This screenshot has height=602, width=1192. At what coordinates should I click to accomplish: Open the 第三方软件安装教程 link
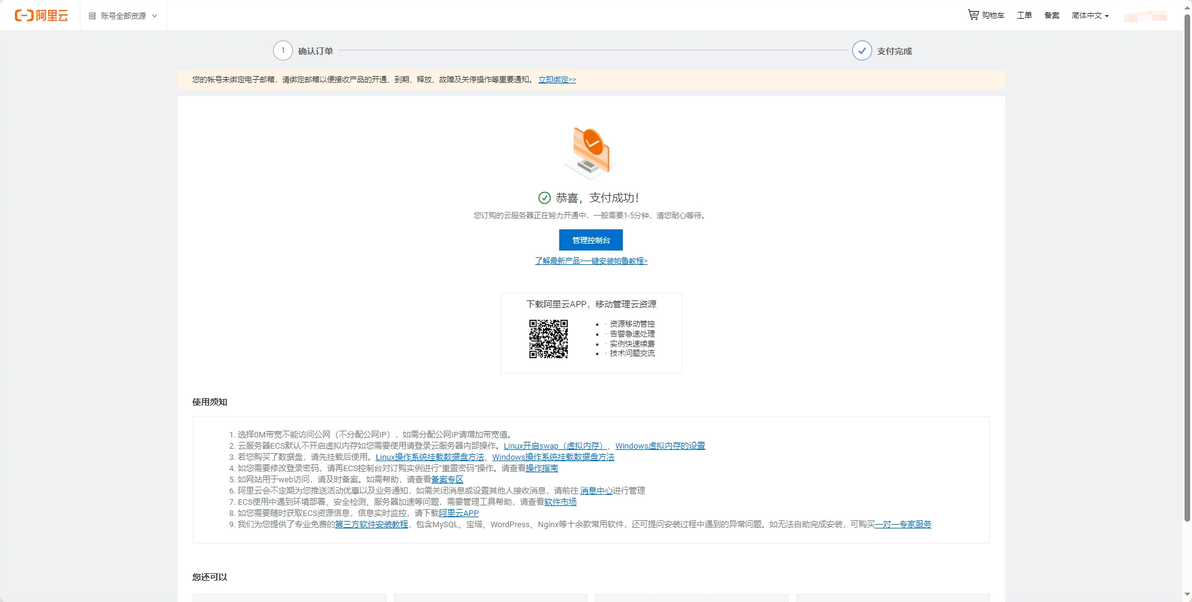click(x=372, y=524)
